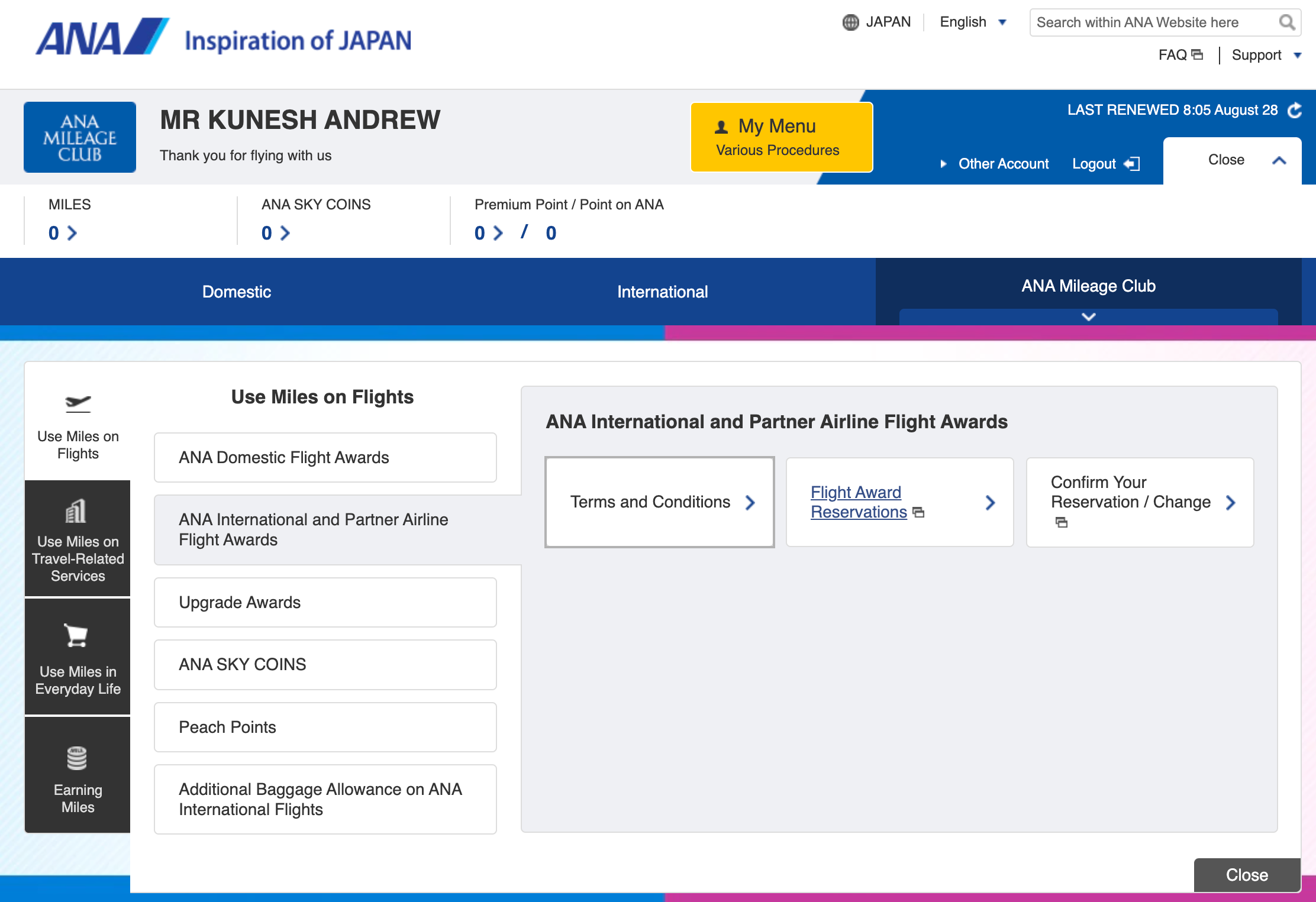Click the search magnifier icon
This screenshot has width=1316, height=902.
1286,22
